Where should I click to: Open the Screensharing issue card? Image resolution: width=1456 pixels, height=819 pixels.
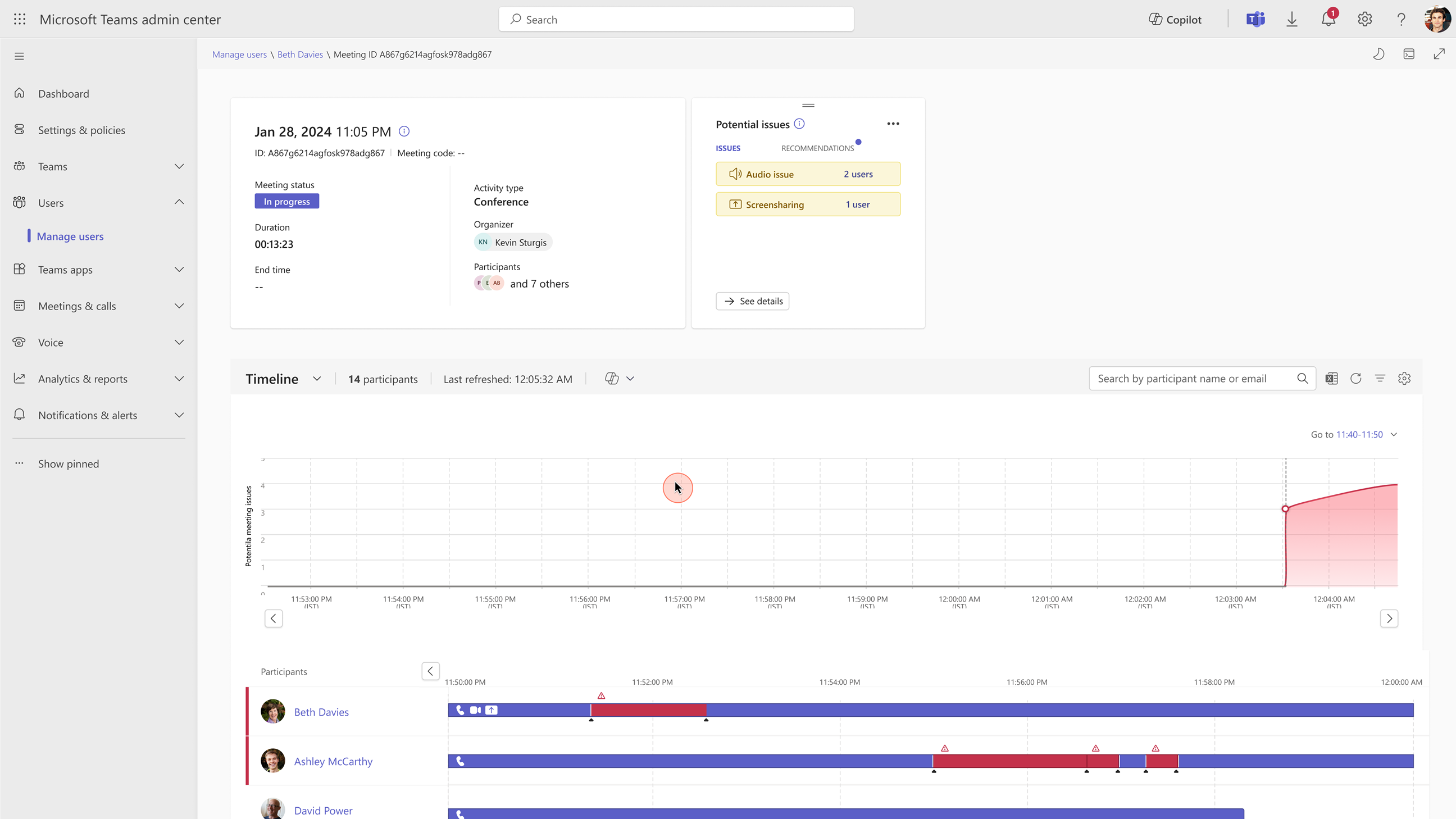[808, 204]
